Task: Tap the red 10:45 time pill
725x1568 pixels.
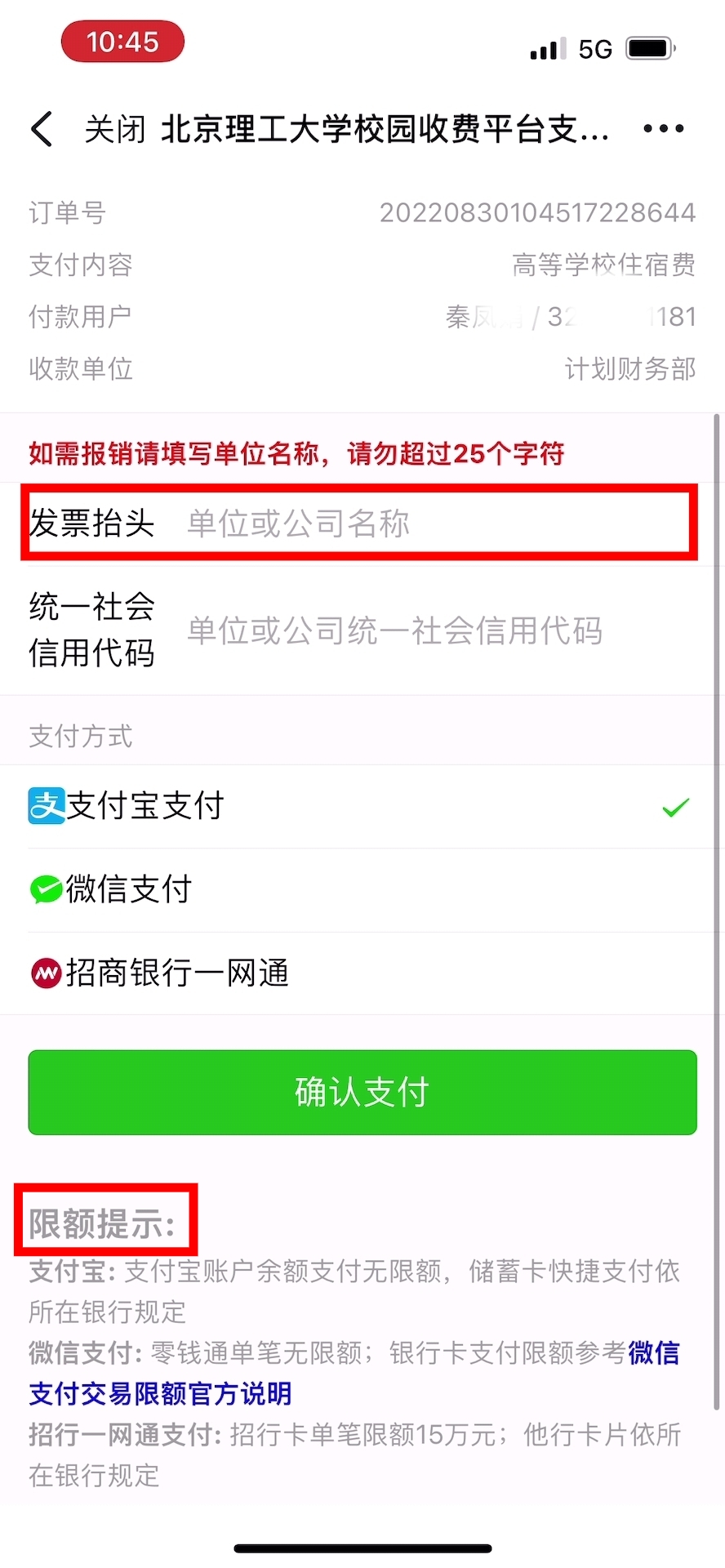Action: pos(122,42)
